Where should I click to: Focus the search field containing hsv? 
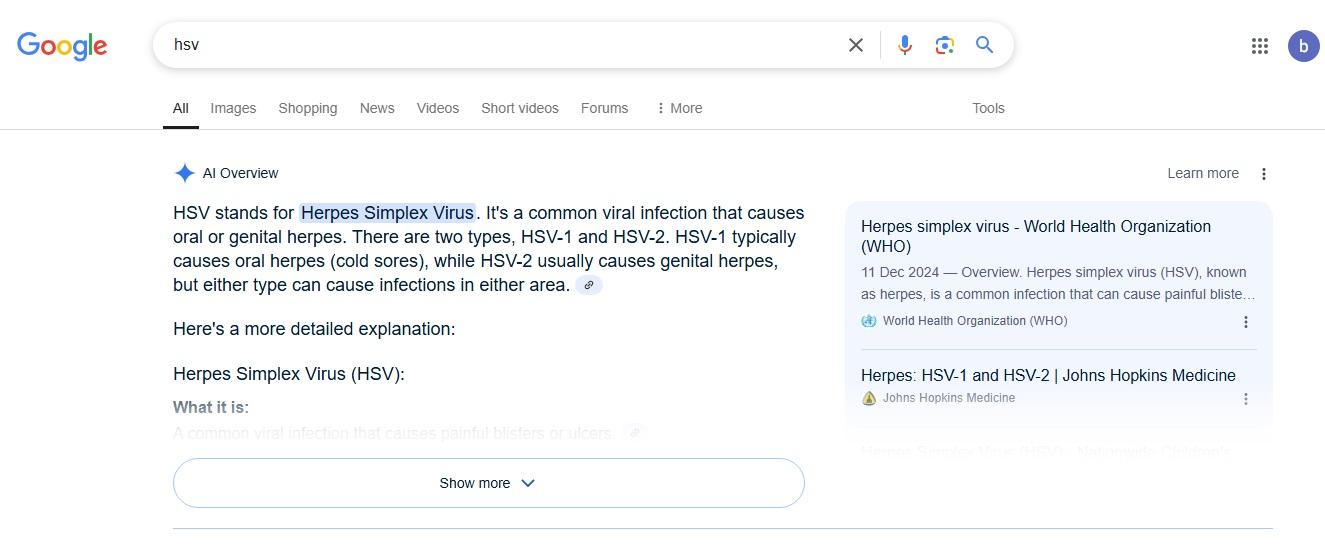(x=500, y=45)
